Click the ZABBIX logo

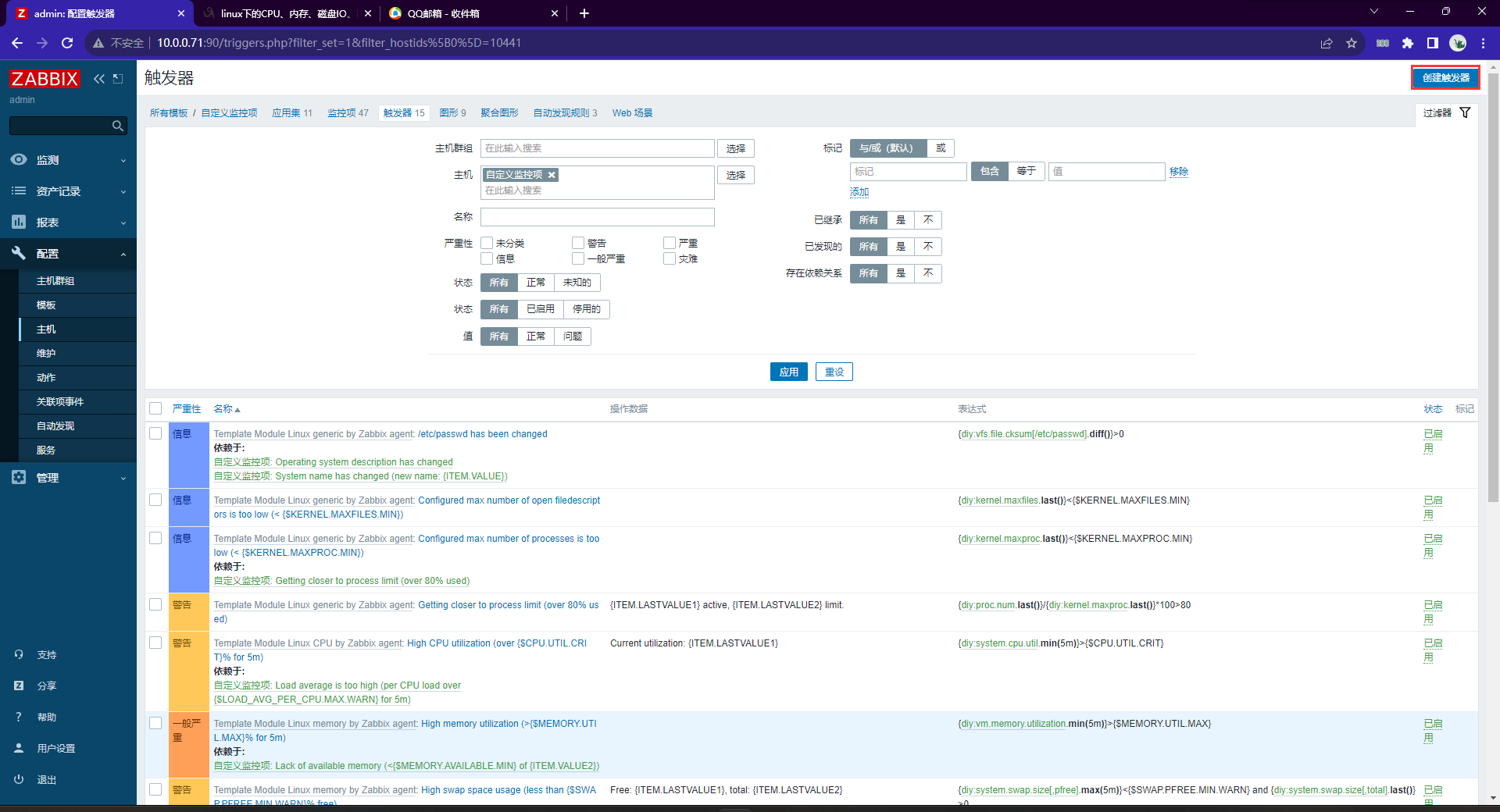pos(45,79)
